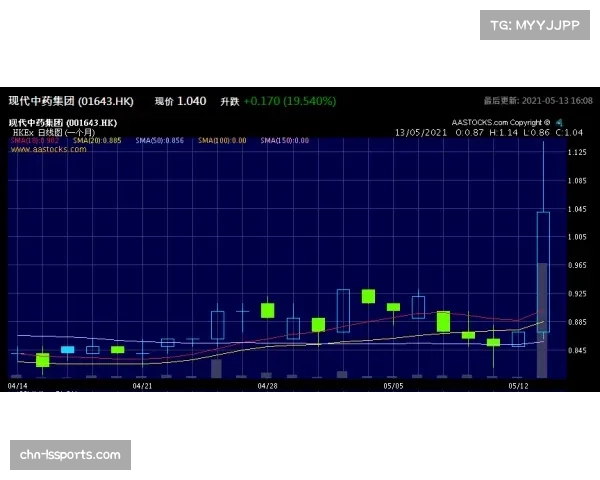Select the SMA(50) legend label

pyautogui.click(x=160, y=141)
